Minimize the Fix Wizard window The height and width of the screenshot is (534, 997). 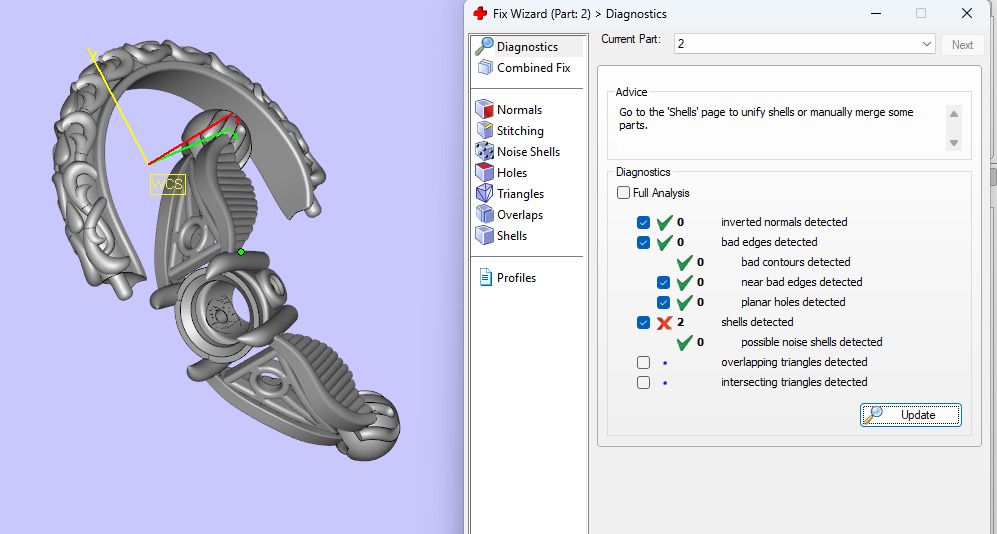coord(875,13)
